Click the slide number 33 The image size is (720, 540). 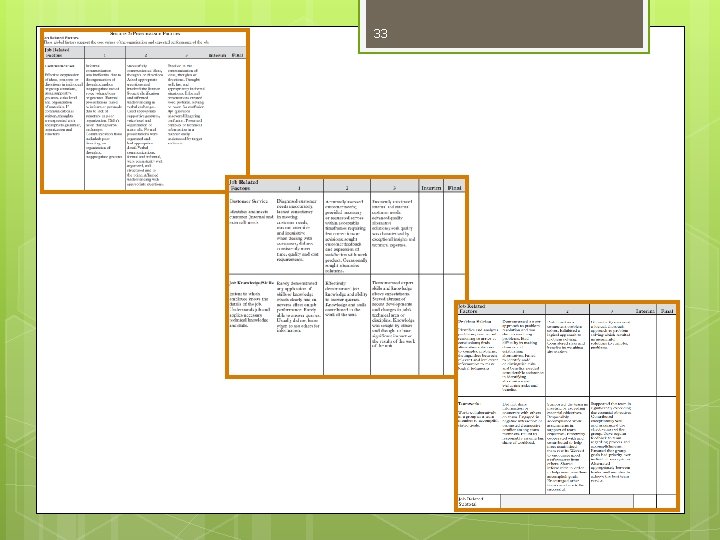click(x=380, y=34)
